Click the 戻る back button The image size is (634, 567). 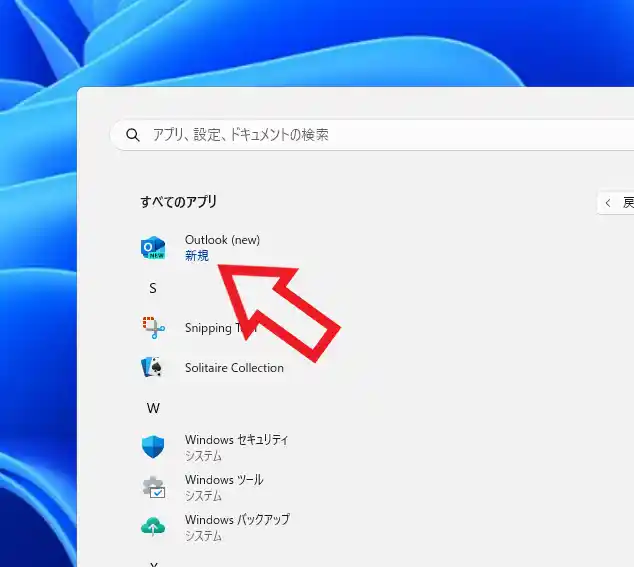click(616, 203)
